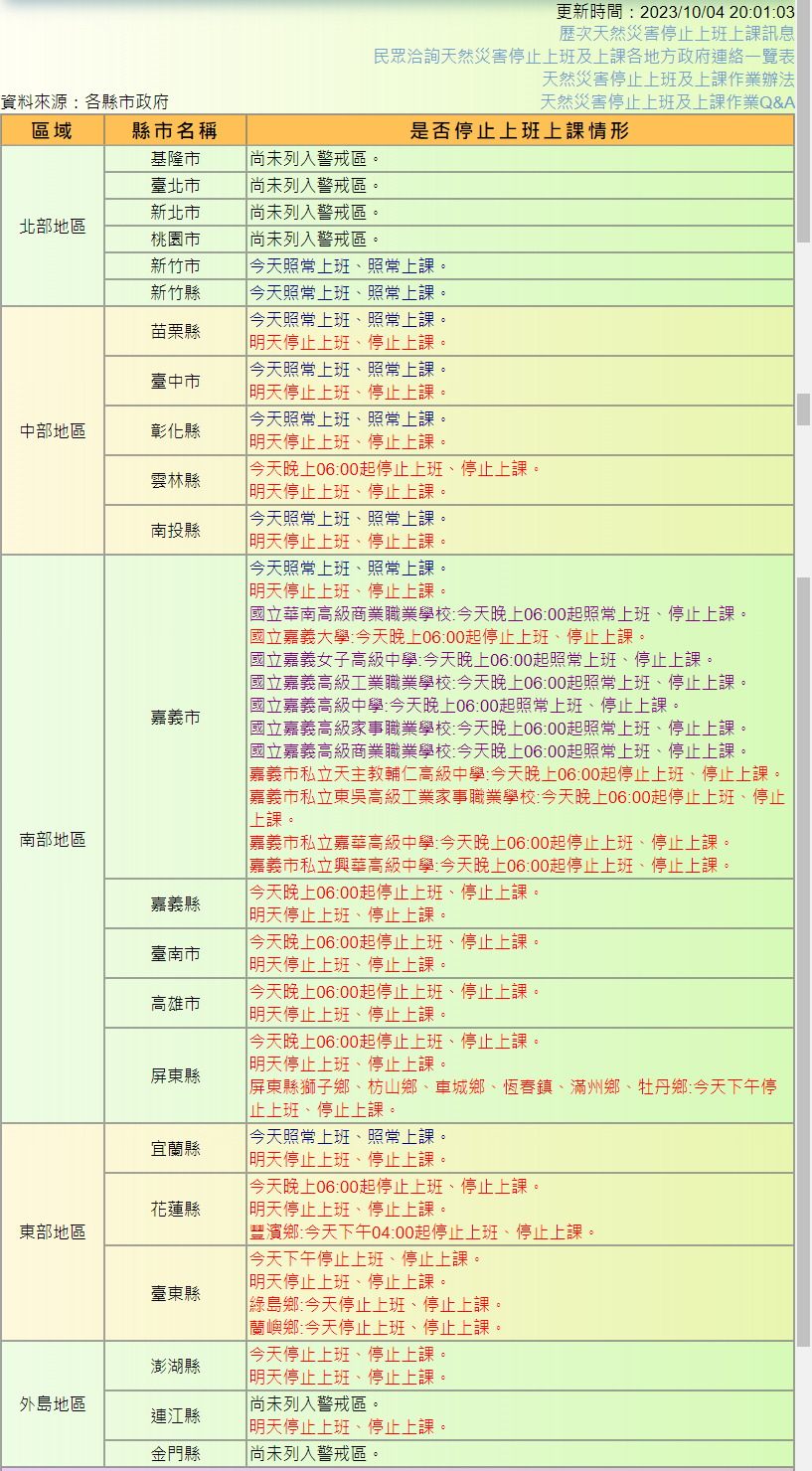812x1471 pixels.
Task: Select the 北部地區 region cell
Action: coord(53,227)
